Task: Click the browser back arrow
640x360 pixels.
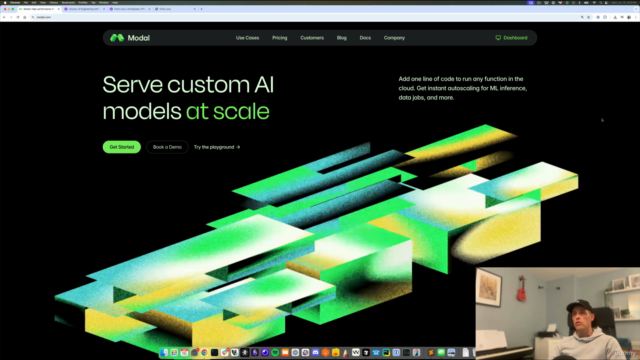Action: [x=4, y=17]
